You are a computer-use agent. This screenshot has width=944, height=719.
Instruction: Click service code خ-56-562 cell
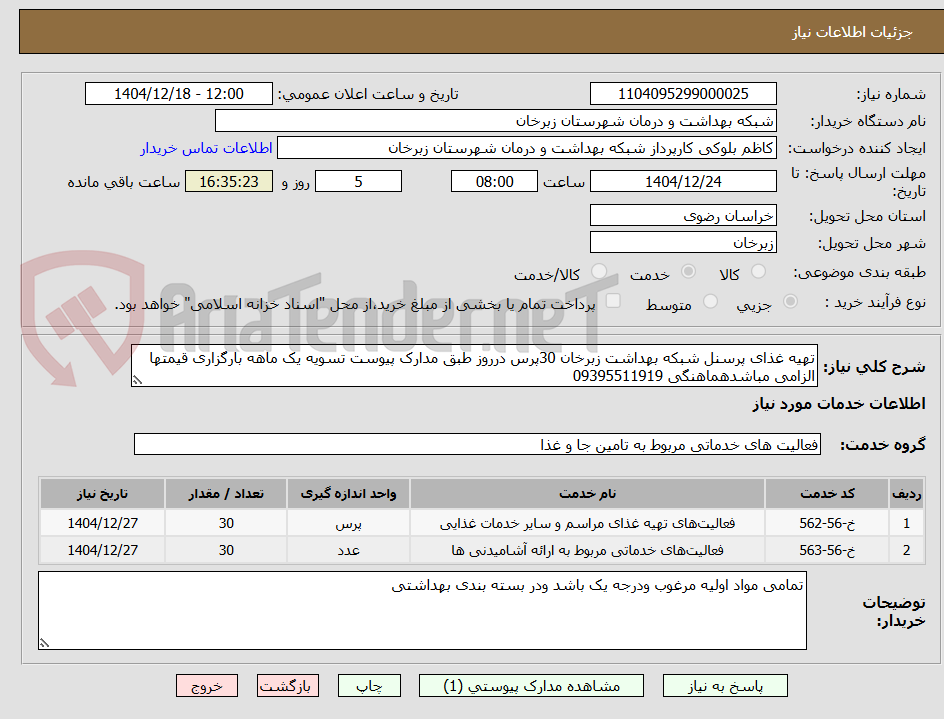pos(827,523)
